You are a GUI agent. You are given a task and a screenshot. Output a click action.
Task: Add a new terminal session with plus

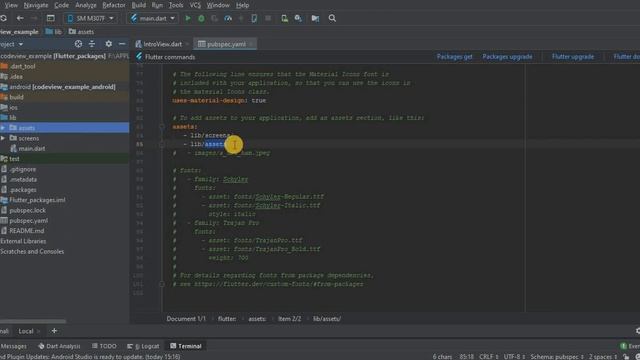[x=54, y=331]
